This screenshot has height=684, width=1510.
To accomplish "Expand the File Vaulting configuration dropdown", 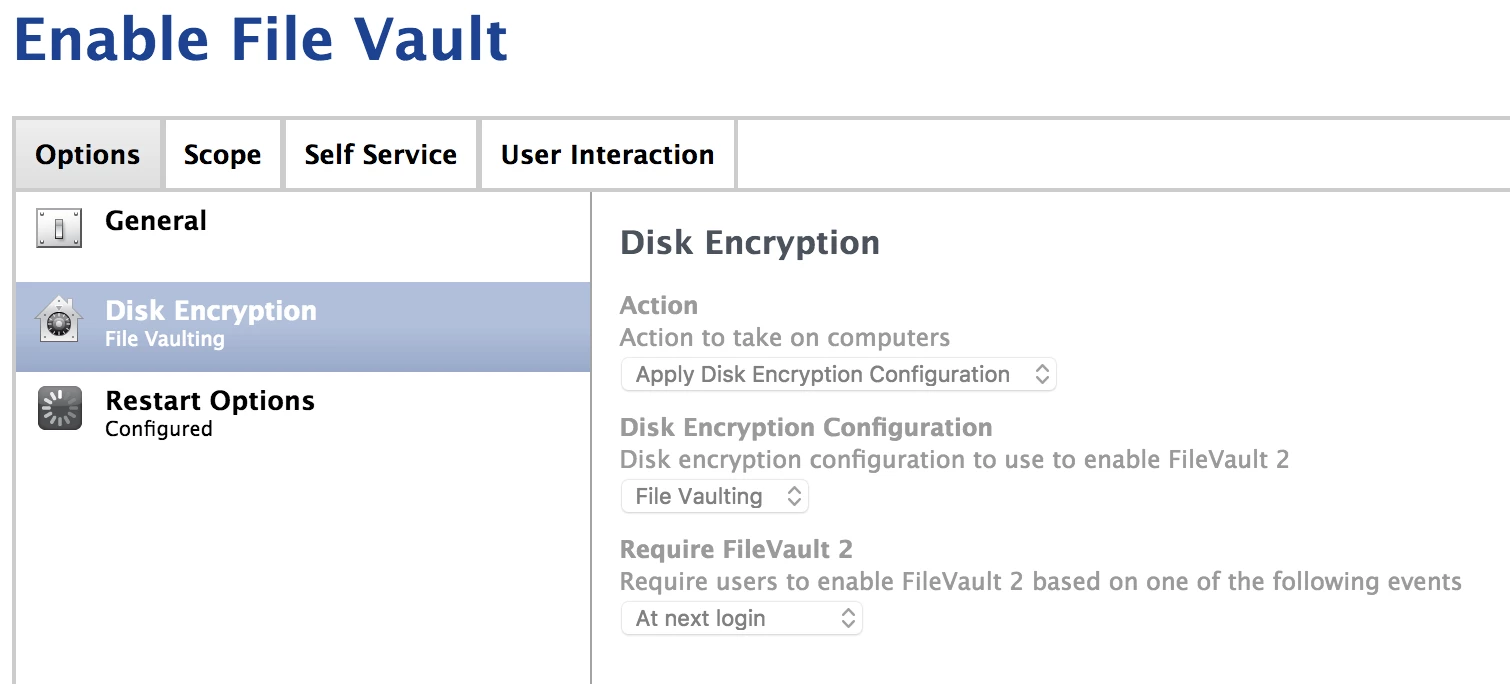I will point(714,496).
